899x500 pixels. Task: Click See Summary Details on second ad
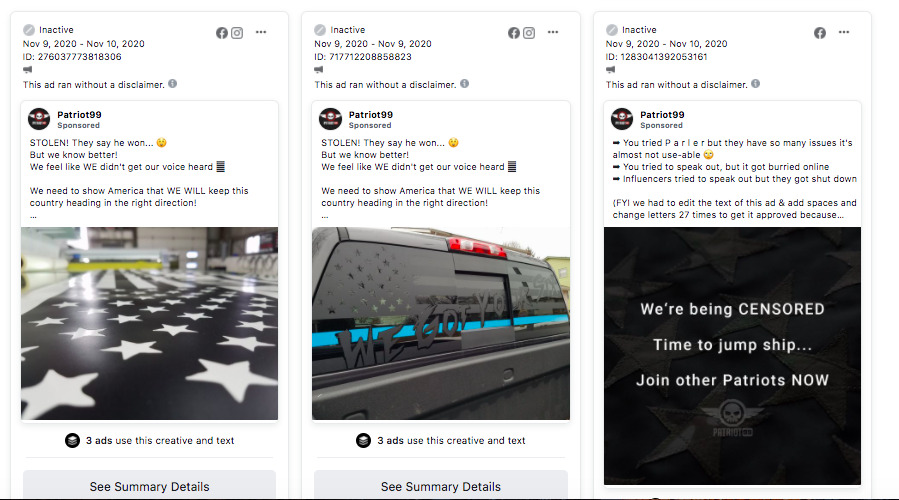(441, 485)
